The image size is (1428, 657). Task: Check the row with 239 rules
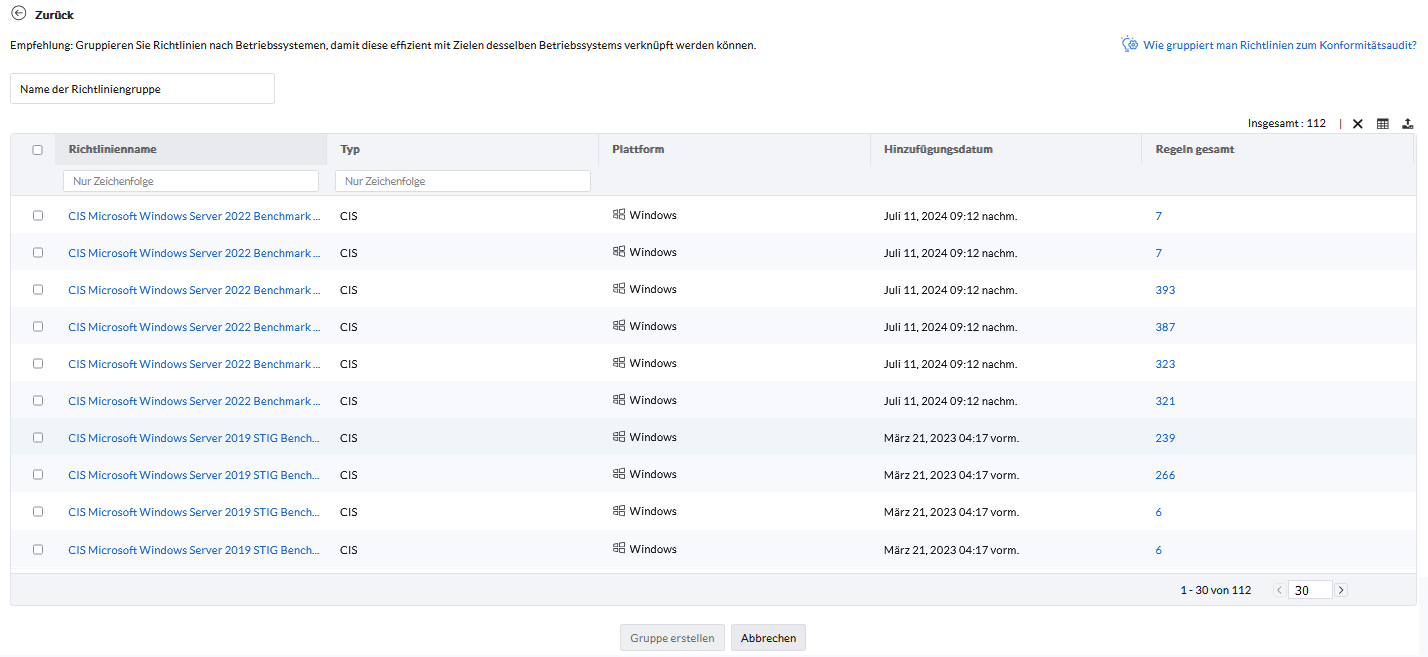pyautogui.click(x=38, y=437)
